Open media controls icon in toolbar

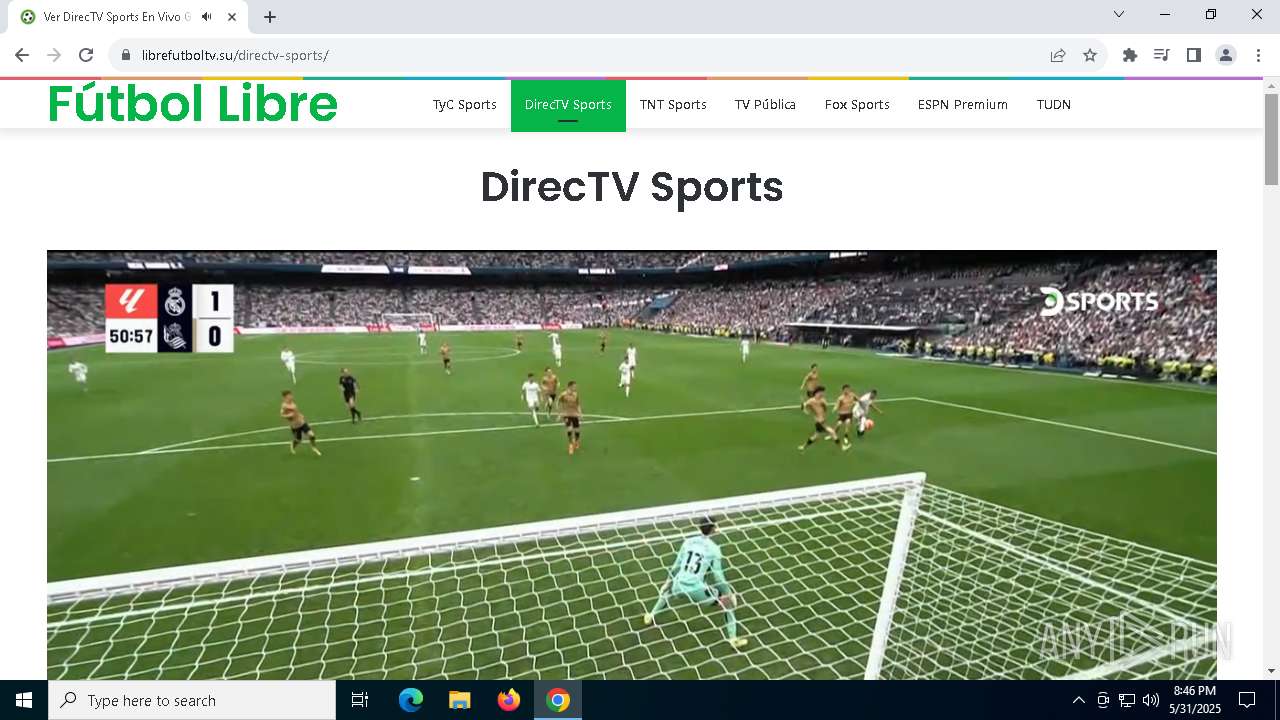(x=1162, y=55)
